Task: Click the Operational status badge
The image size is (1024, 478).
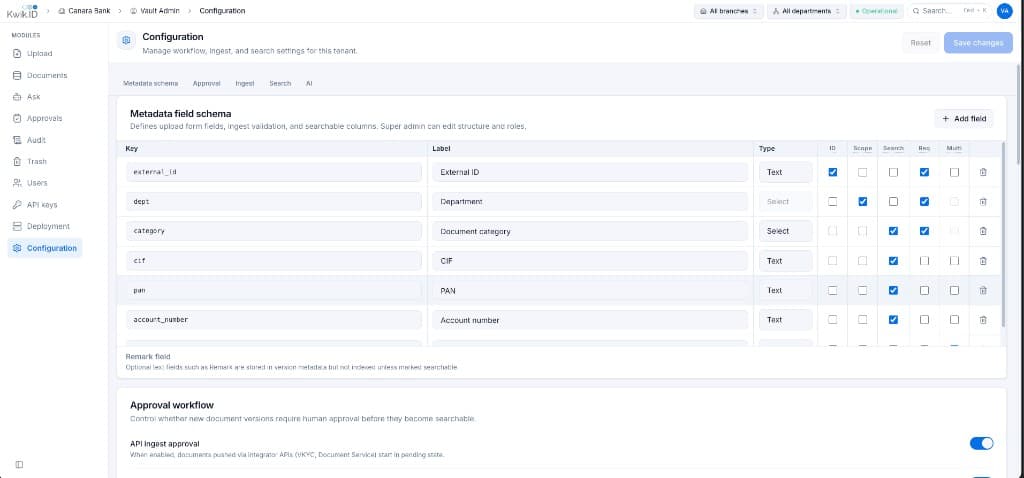Action: click(x=877, y=11)
